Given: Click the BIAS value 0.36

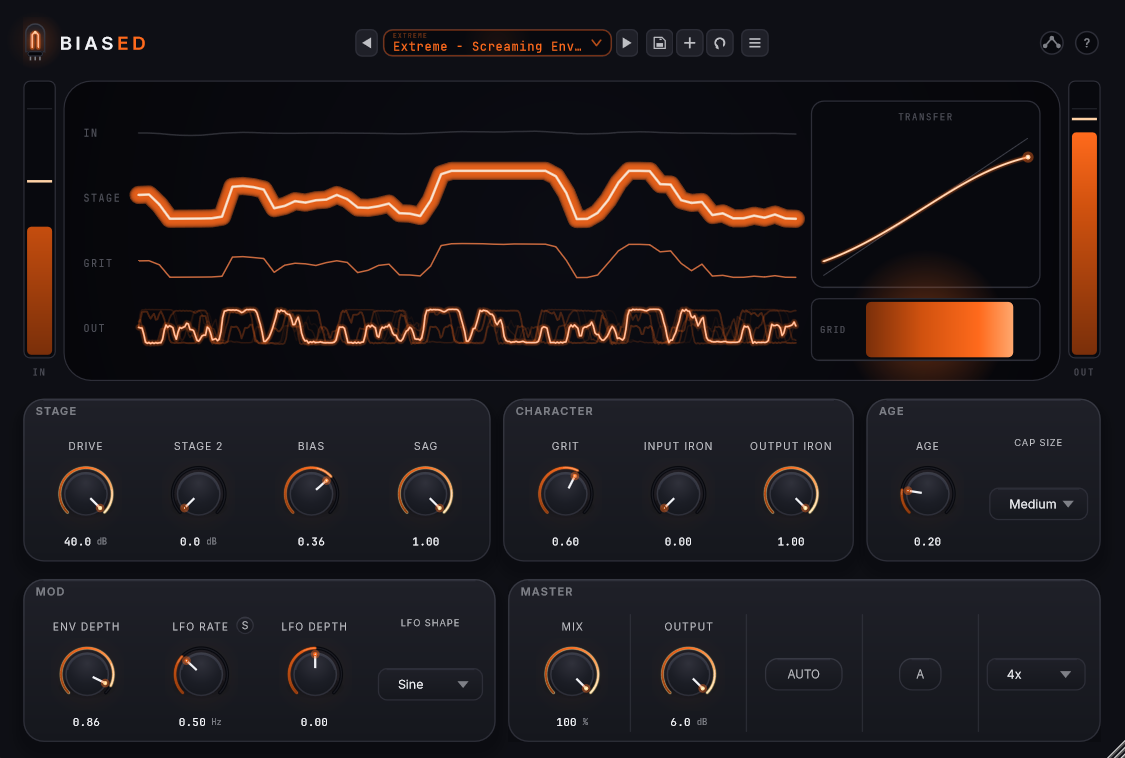Looking at the screenshot, I should click(311, 542).
